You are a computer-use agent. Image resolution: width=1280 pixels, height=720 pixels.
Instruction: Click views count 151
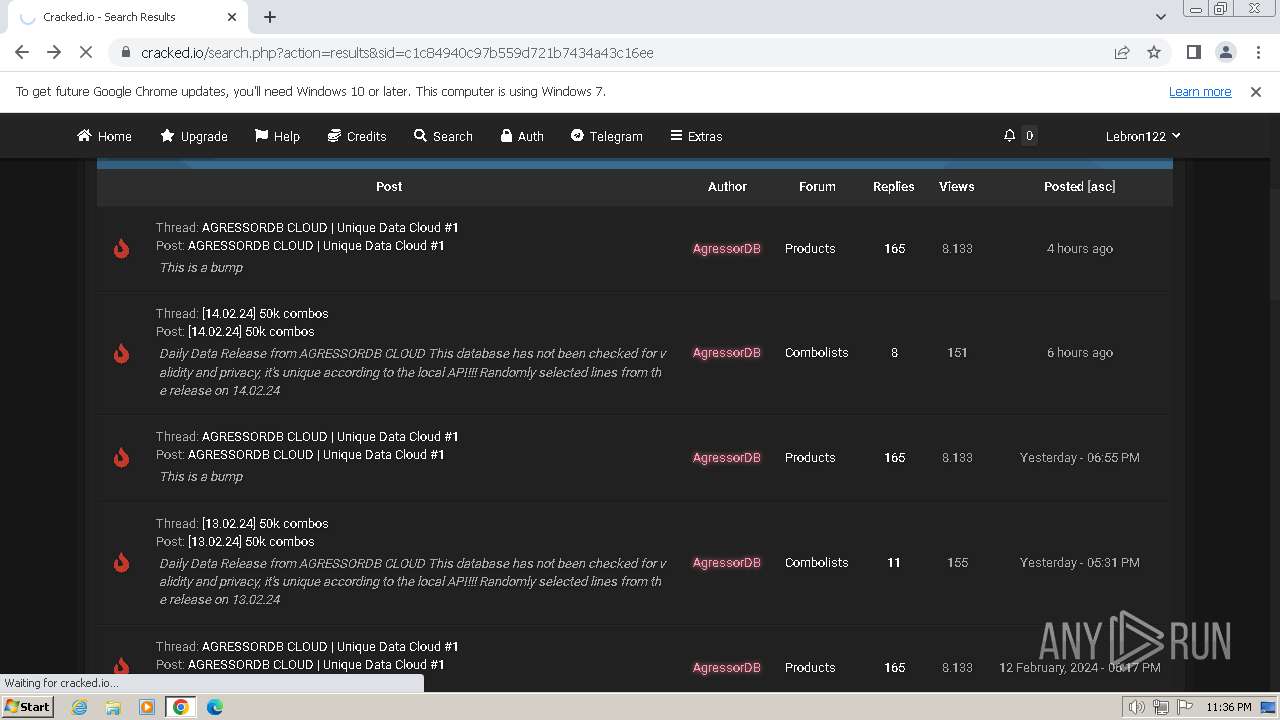tap(957, 352)
